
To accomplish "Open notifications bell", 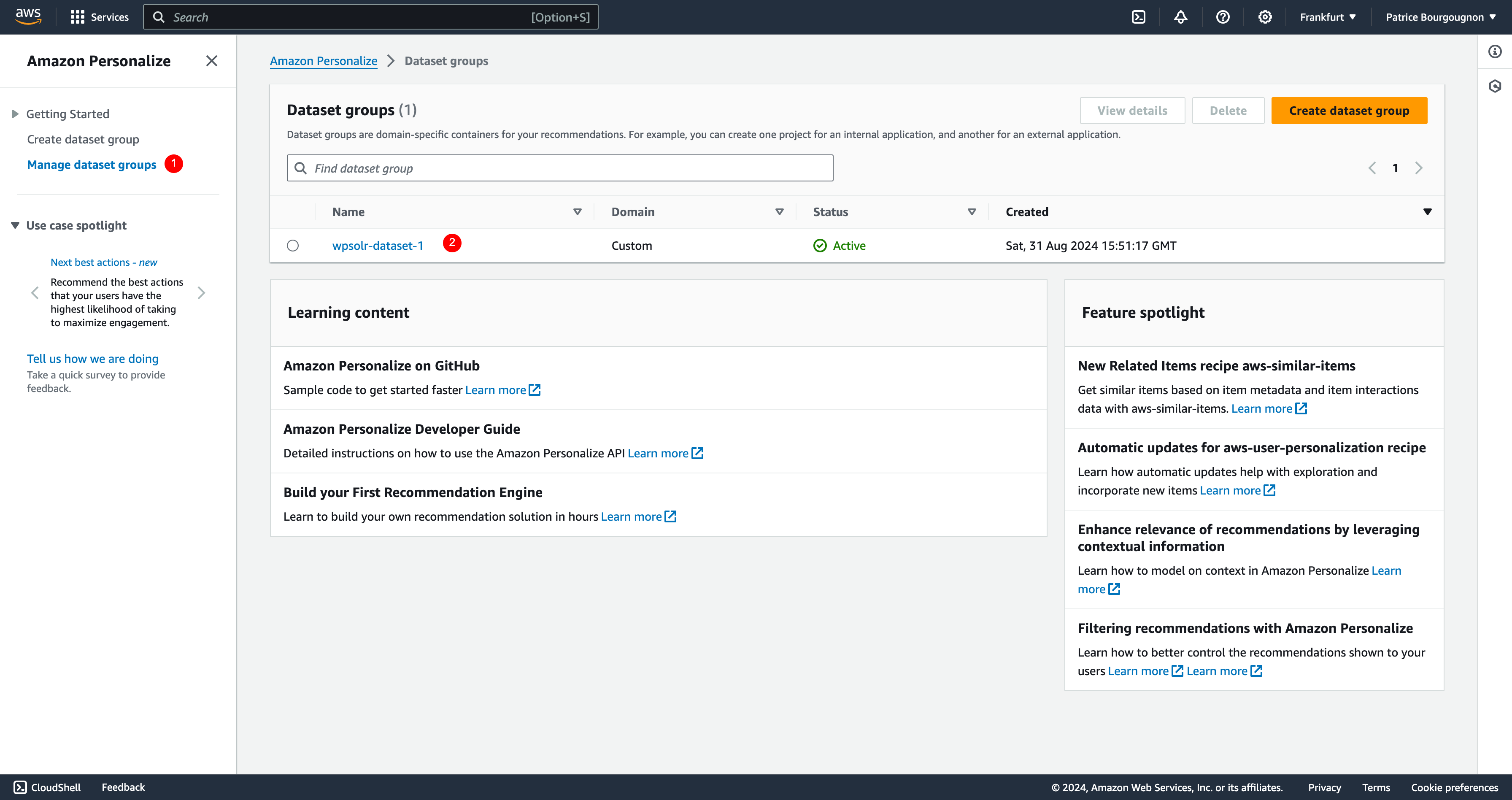I will click(1180, 17).
